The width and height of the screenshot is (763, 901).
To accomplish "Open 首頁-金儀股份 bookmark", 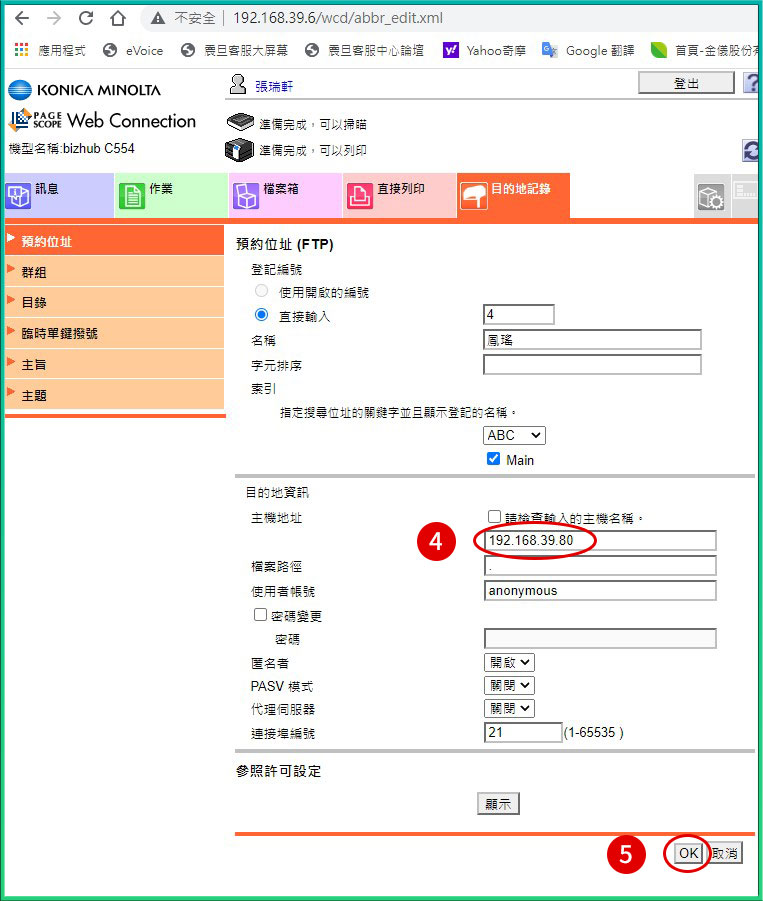I will [x=704, y=51].
